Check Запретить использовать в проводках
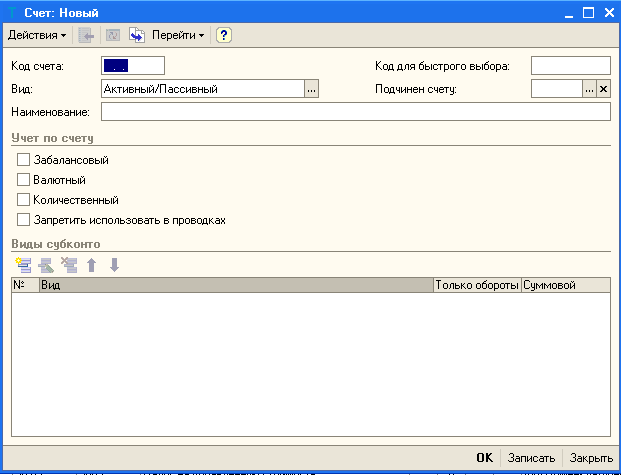This screenshot has width=621, height=475. [x=23, y=220]
